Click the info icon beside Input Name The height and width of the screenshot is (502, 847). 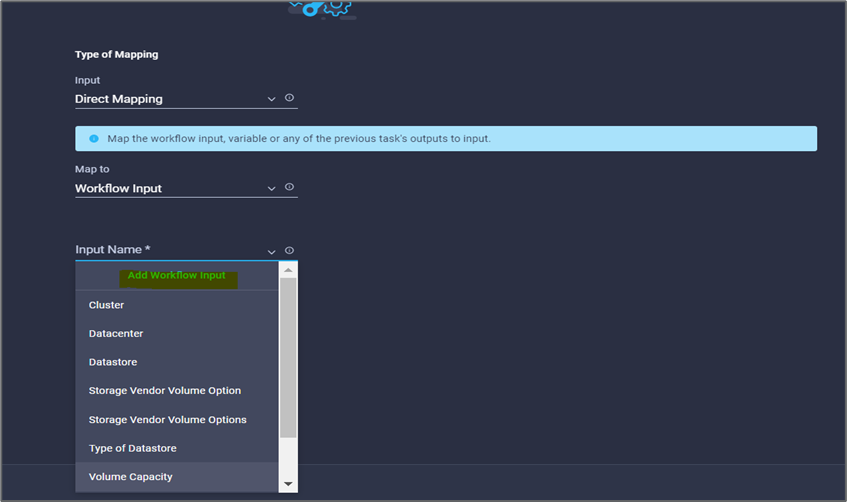click(290, 251)
